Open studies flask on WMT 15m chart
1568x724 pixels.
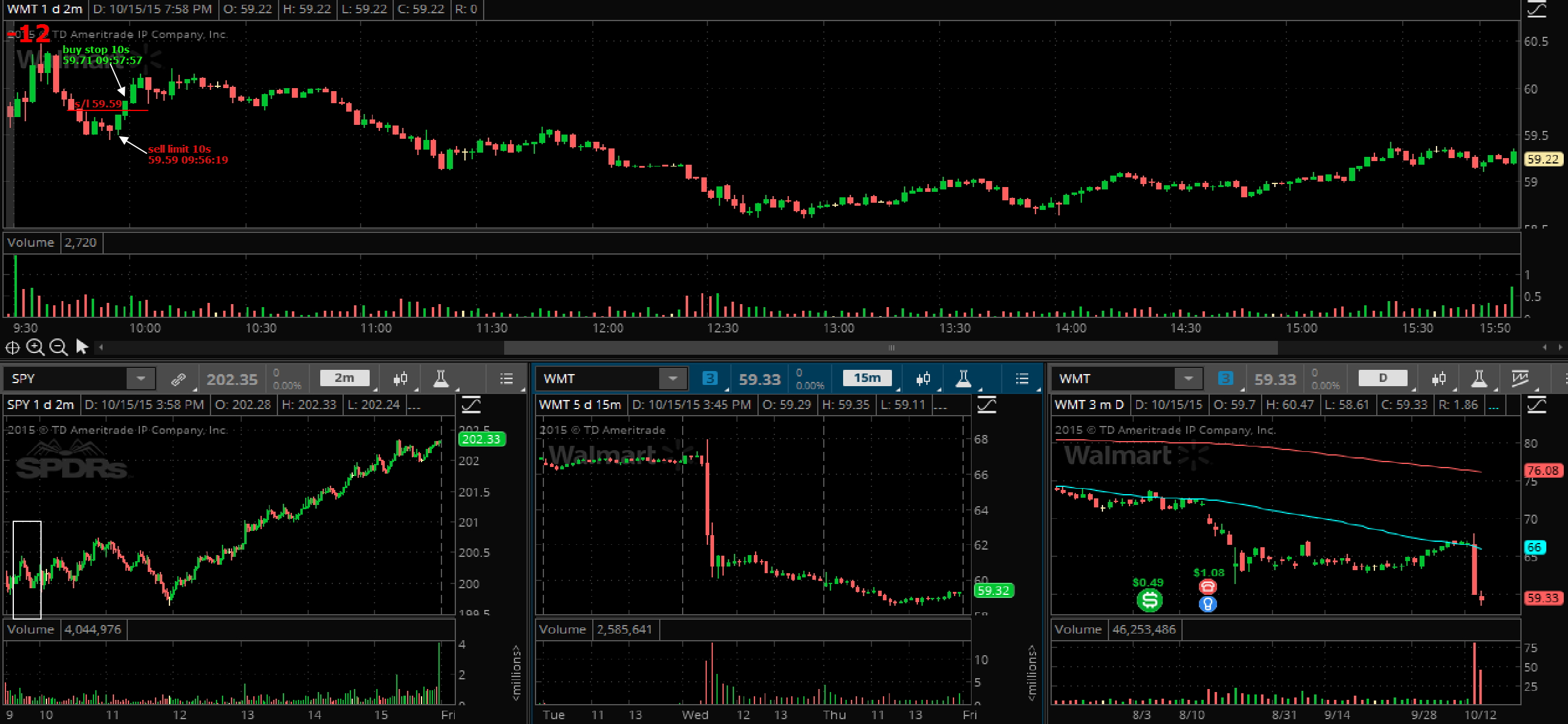(963, 379)
